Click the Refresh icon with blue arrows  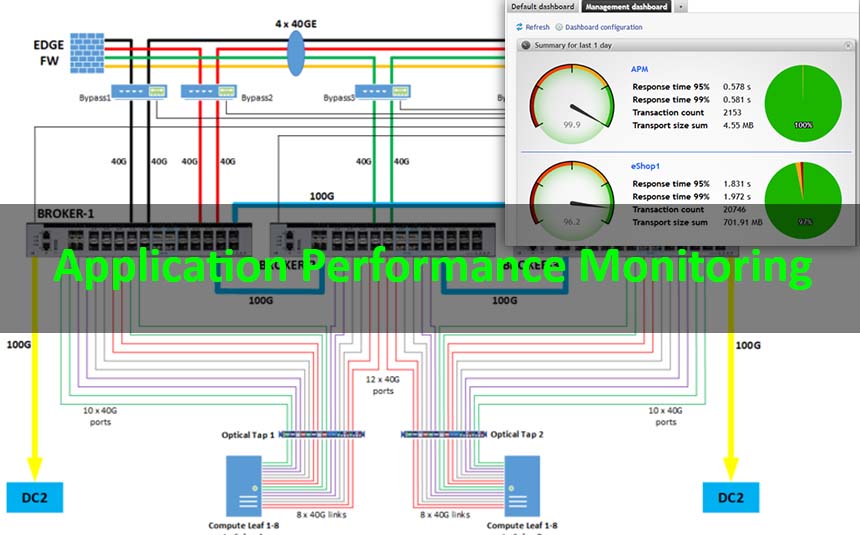point(519,27)
